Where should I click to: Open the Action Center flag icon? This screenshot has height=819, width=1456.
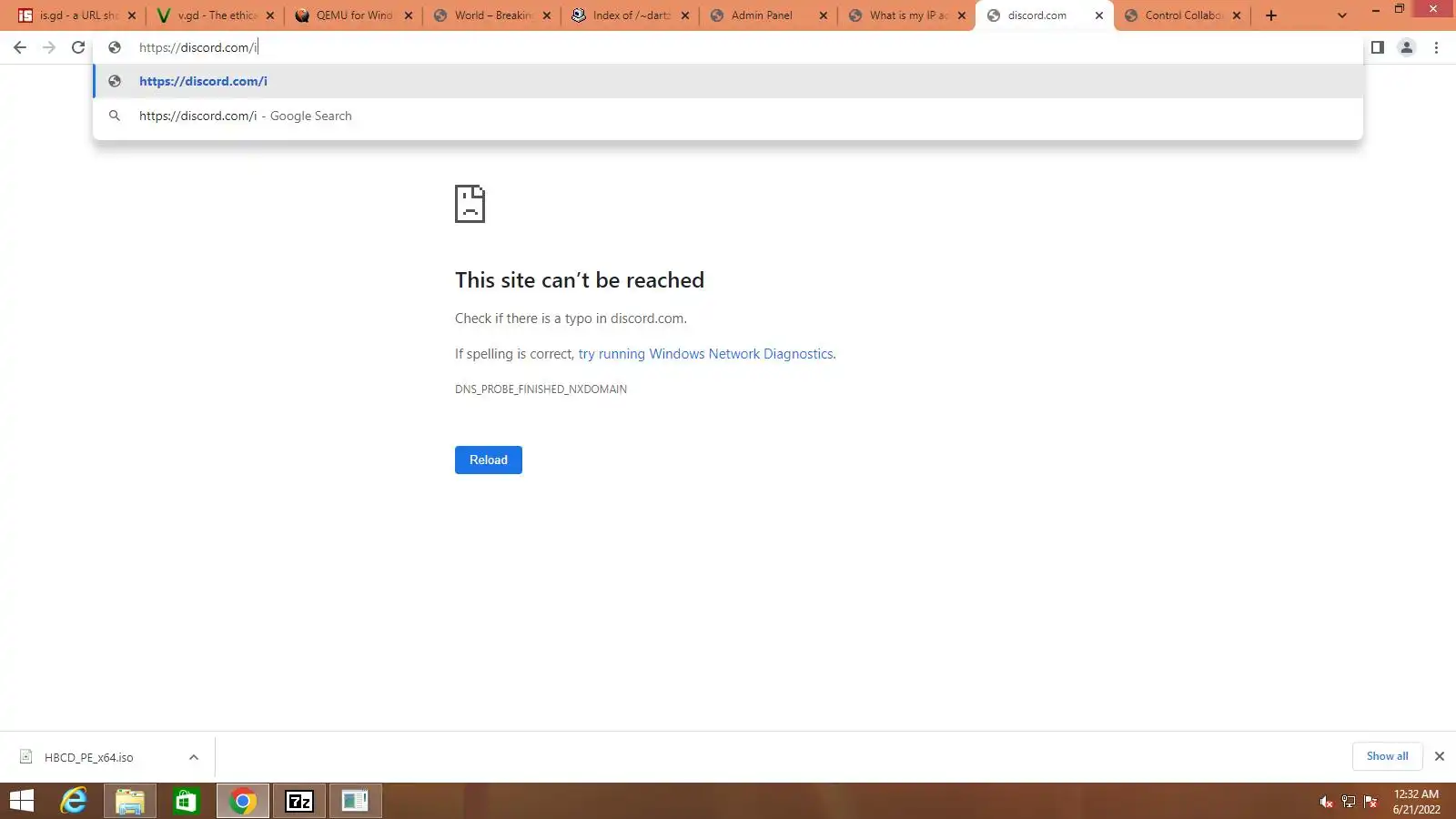[x=1370, y=802]
